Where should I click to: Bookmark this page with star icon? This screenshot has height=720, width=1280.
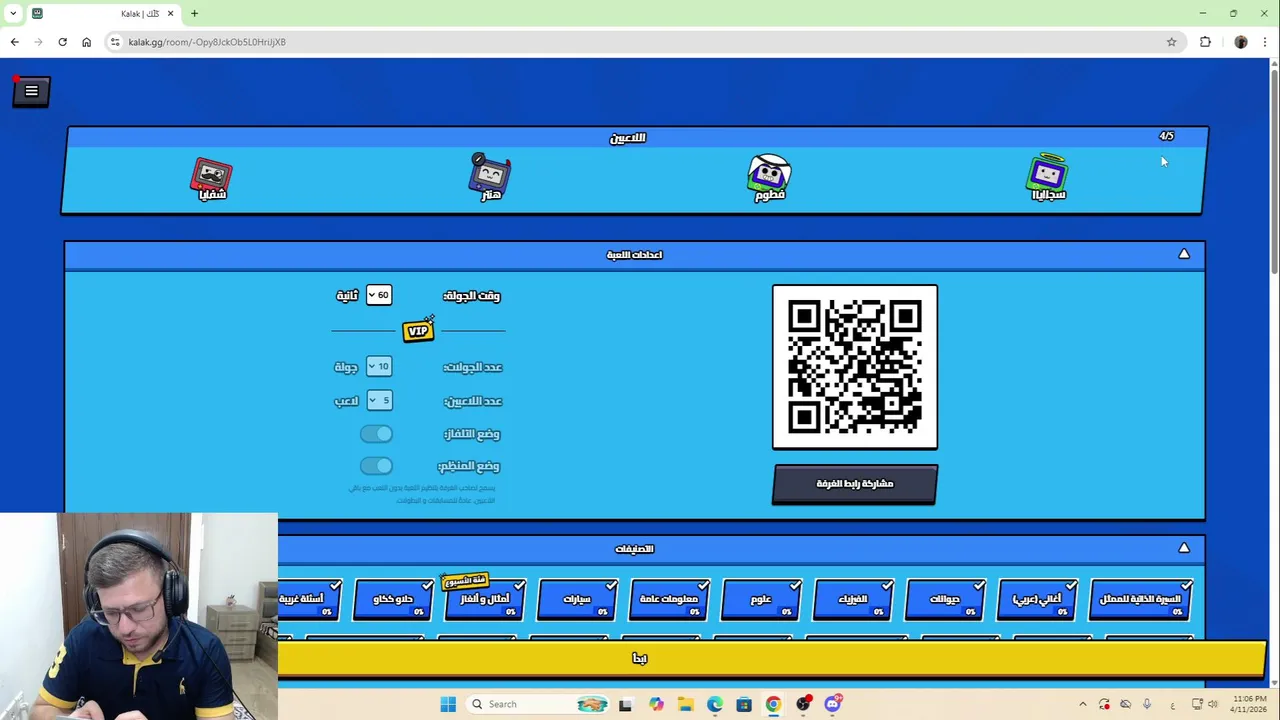[1171, 42]
